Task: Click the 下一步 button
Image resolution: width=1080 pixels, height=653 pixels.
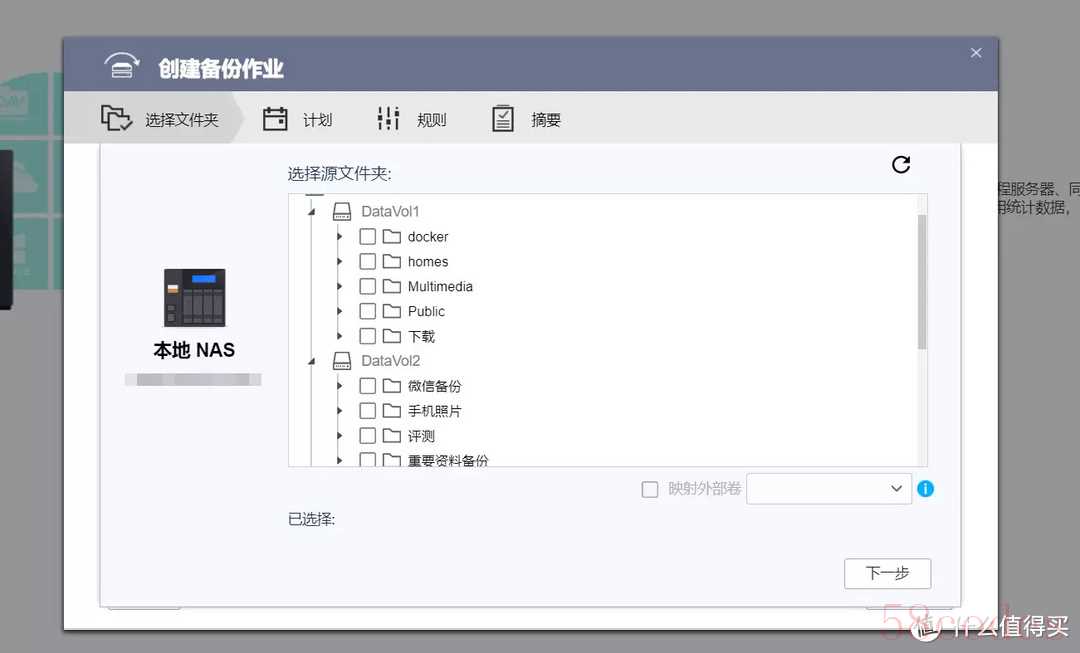Action: (x=887, y=573)
